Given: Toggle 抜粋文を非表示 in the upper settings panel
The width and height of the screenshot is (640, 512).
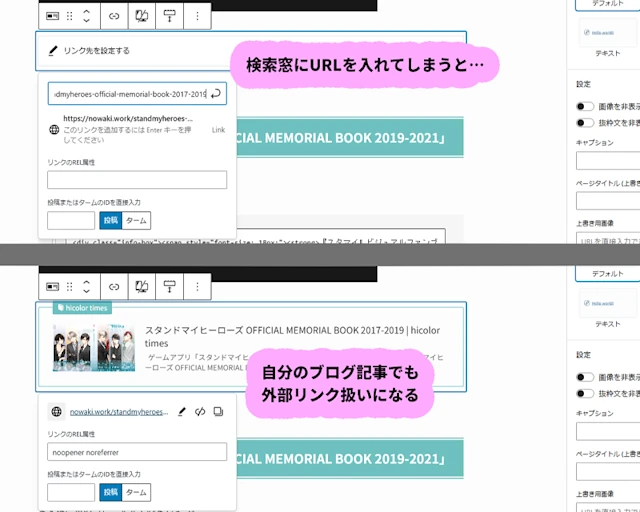Looking at the screenshot, I should 585,122.
